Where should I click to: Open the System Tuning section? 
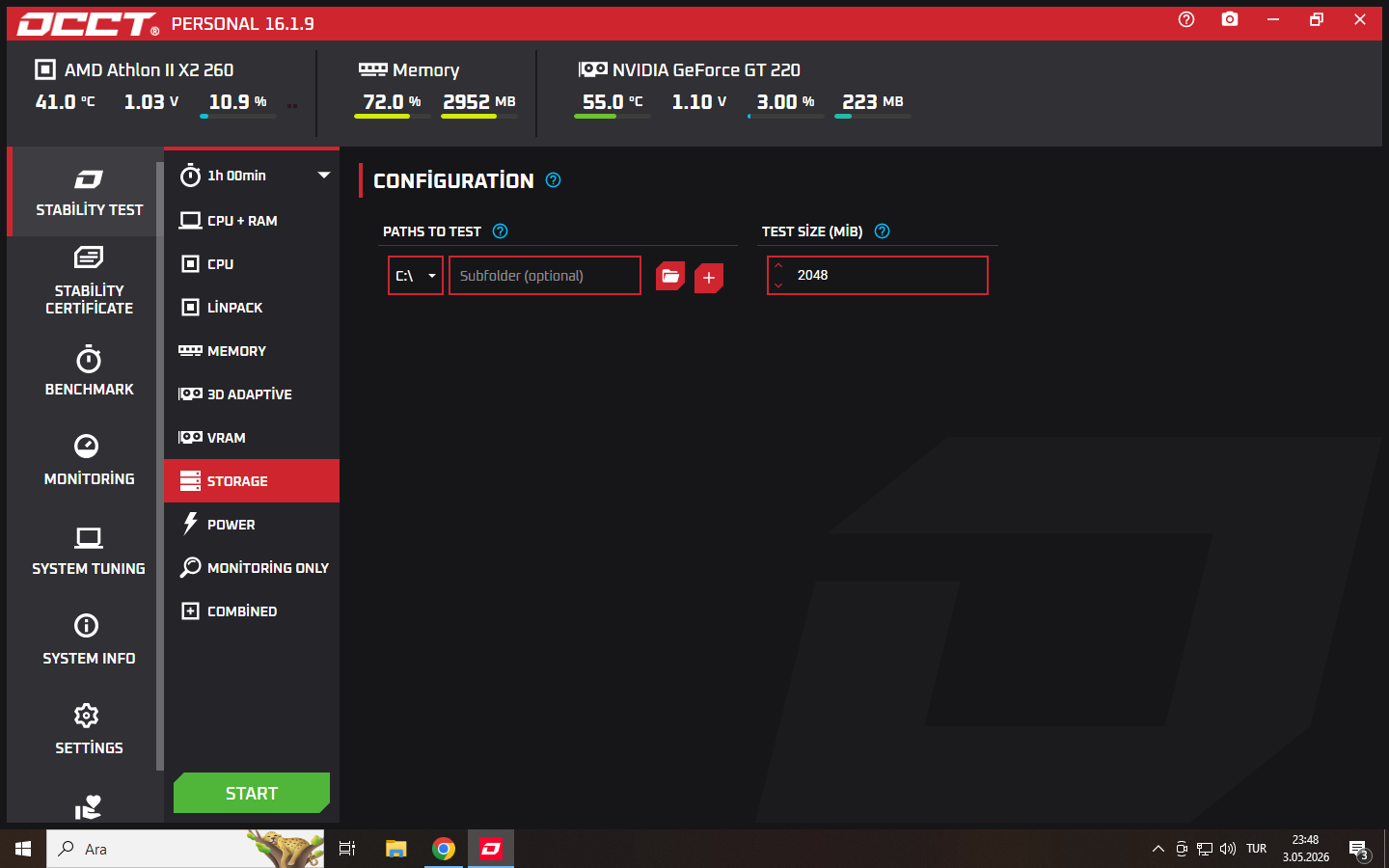click(x=89, y=551)
